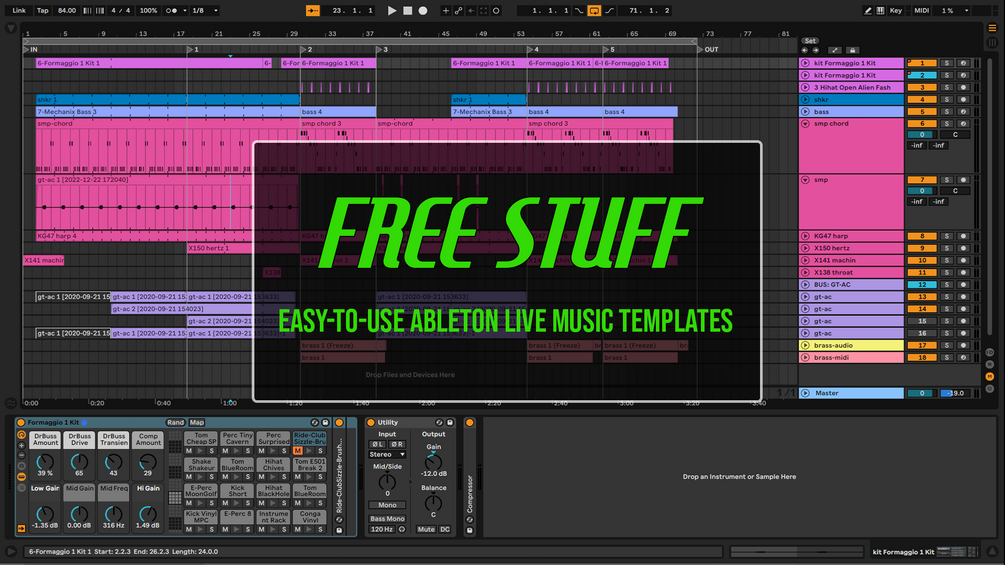Enable MIDI map mode
The image size is (1005, 565).
(922, 10)
